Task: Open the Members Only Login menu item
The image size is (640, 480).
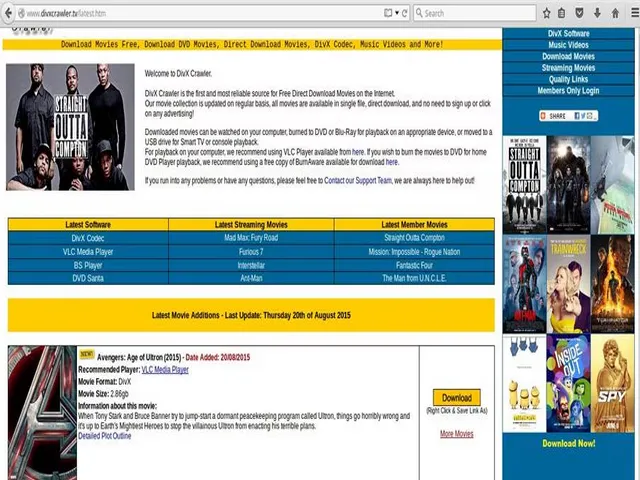Action: click(x=568, y=90)
